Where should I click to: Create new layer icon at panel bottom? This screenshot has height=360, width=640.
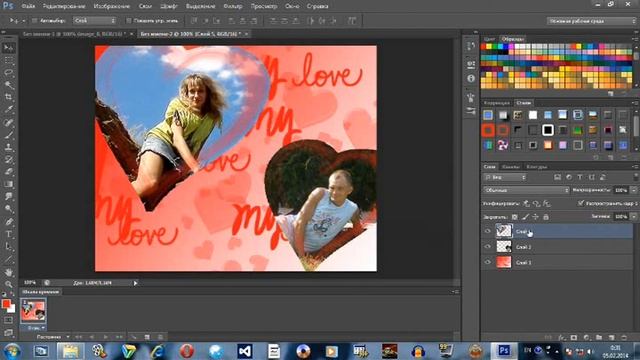(x=611, y=338)
